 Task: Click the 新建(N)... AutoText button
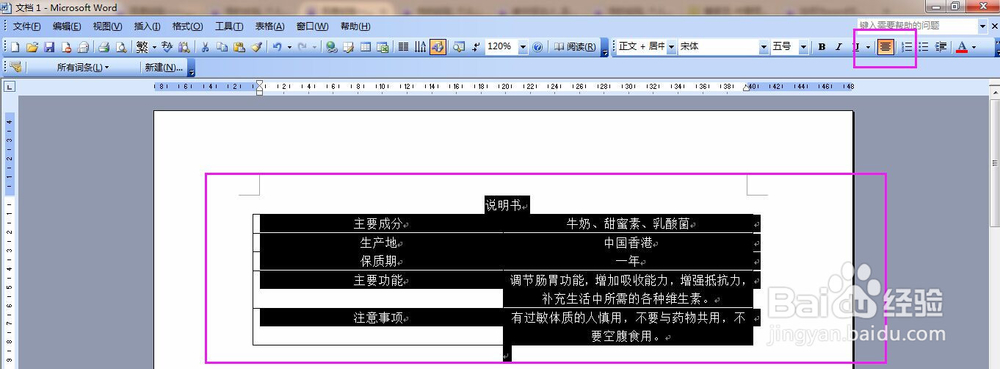click(x=164, y=67)
